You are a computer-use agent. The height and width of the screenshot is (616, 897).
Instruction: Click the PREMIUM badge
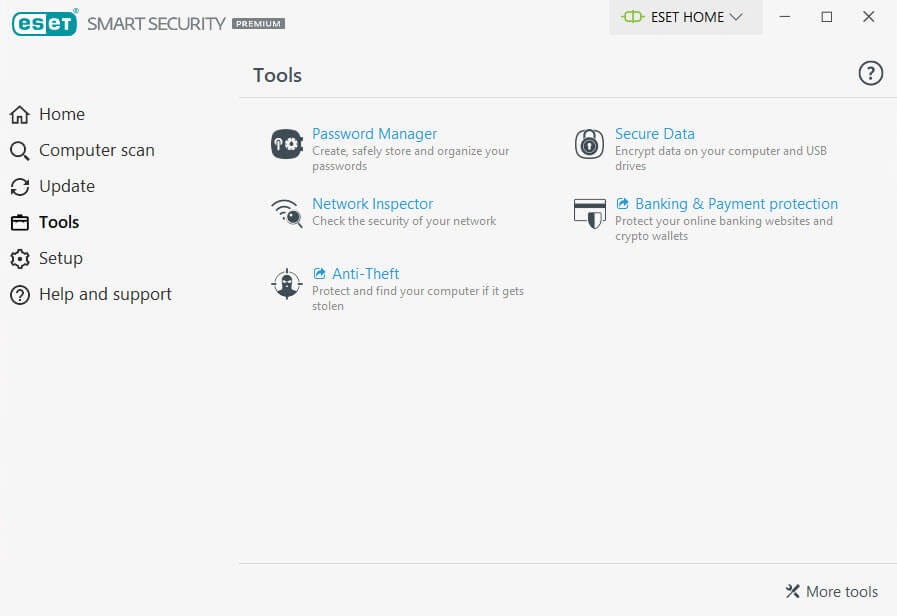click(259, 23)
